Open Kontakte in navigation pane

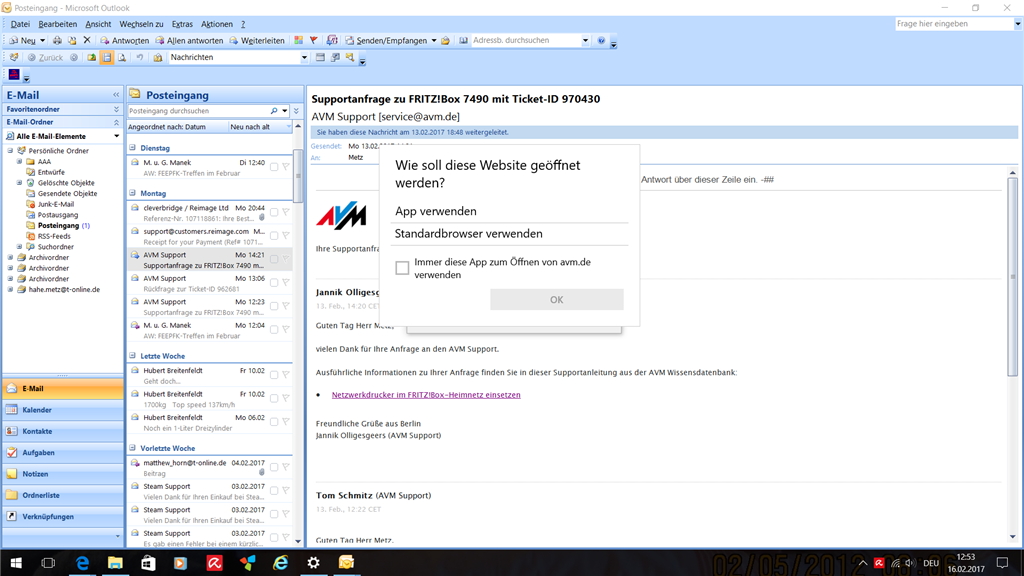63,432
